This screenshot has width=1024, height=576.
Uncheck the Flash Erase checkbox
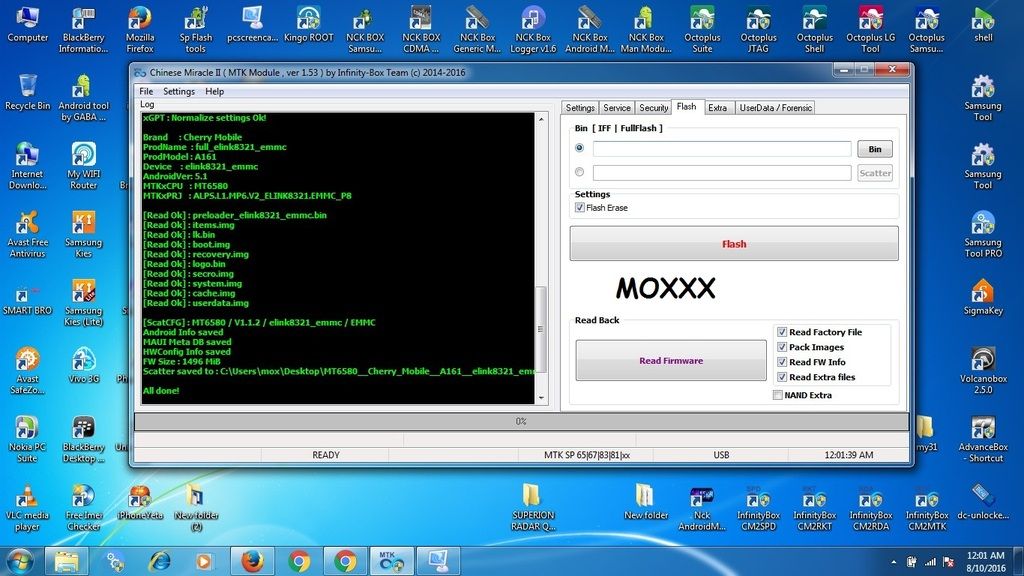point(580,208)
